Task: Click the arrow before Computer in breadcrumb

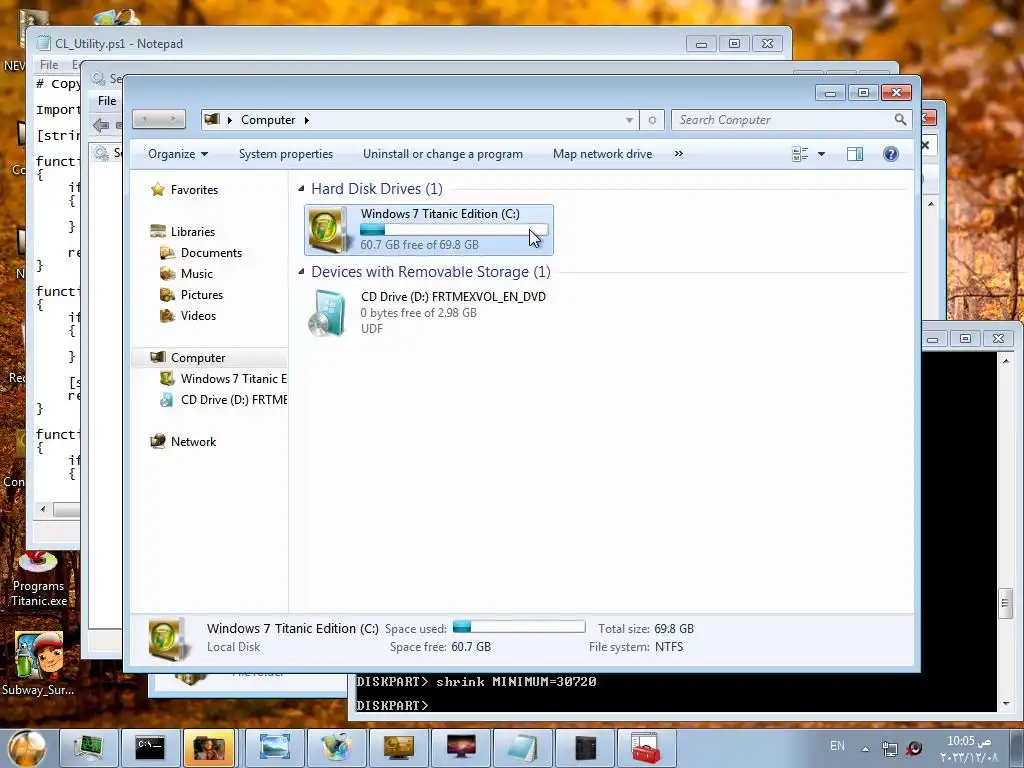Action: click(x=230, y=120)
